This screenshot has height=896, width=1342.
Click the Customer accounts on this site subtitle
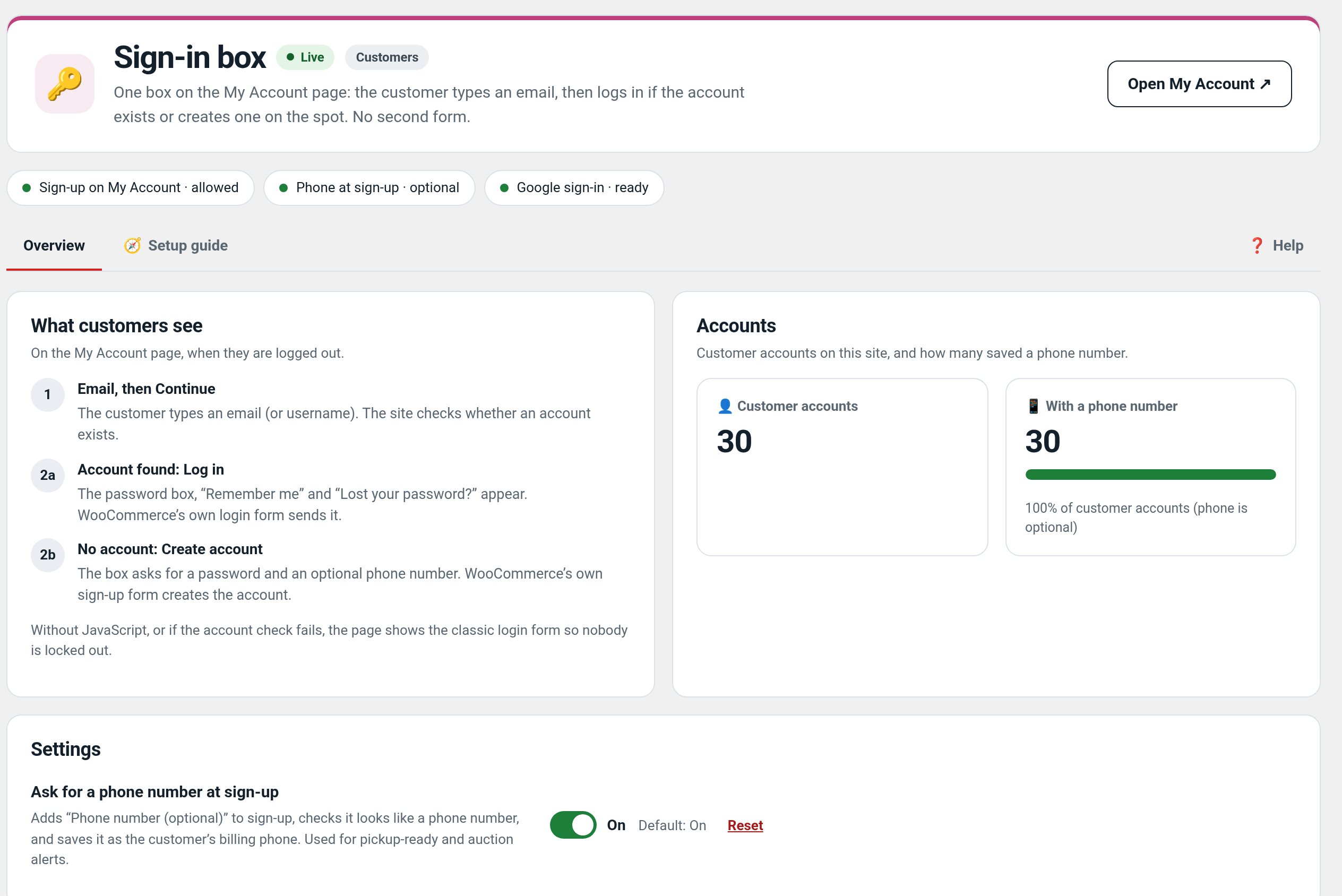click(913, 353)
